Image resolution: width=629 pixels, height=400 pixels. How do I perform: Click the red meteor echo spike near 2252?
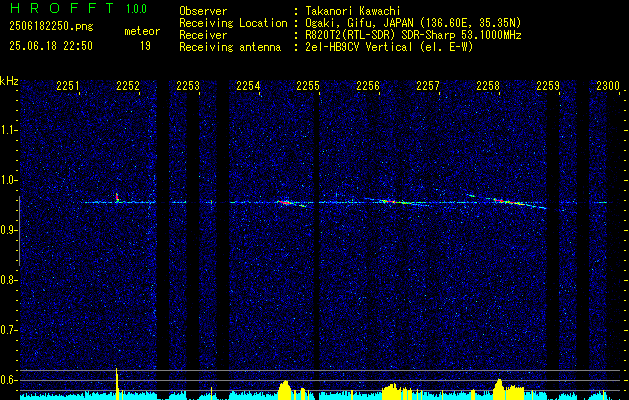(117, 197)
